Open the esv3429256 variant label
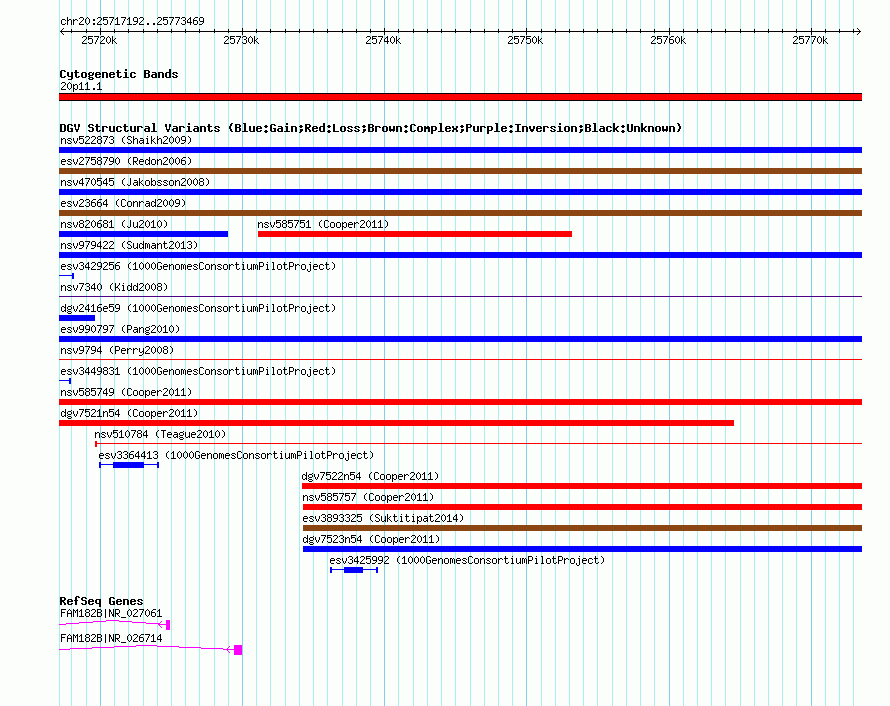The height and width of the screenshot is (706, 890). click(x=198, y=266)
